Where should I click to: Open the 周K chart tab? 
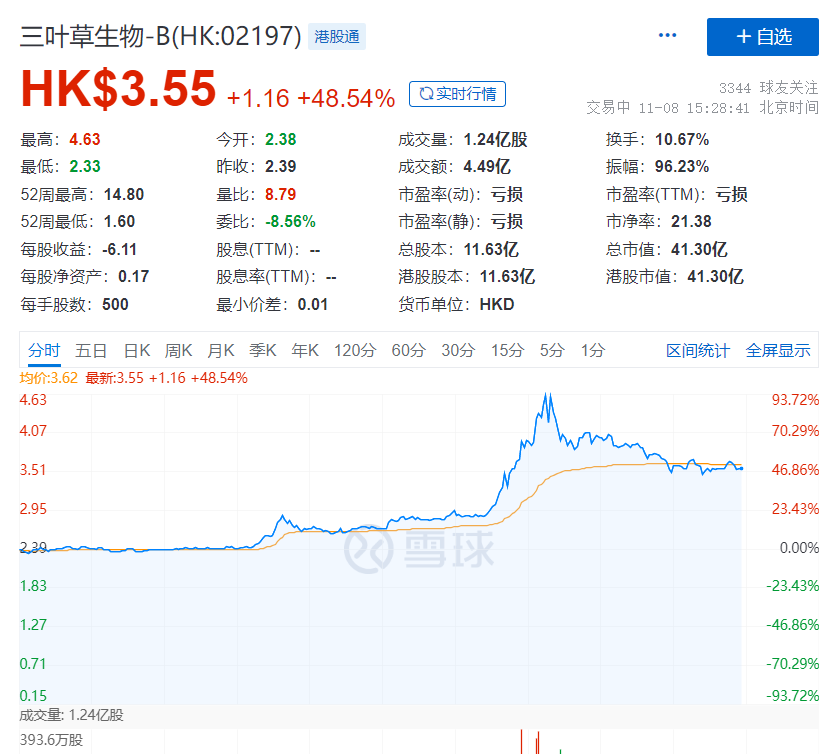tap(178, 350)
